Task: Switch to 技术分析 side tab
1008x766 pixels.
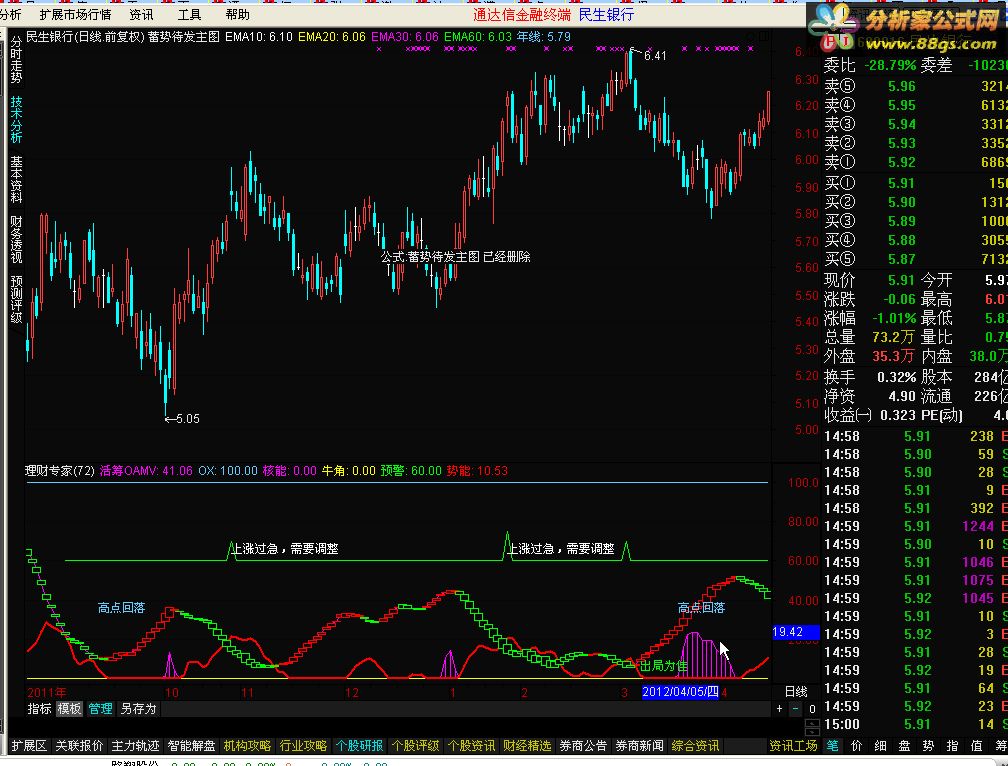Action: [x=16, y=120]
